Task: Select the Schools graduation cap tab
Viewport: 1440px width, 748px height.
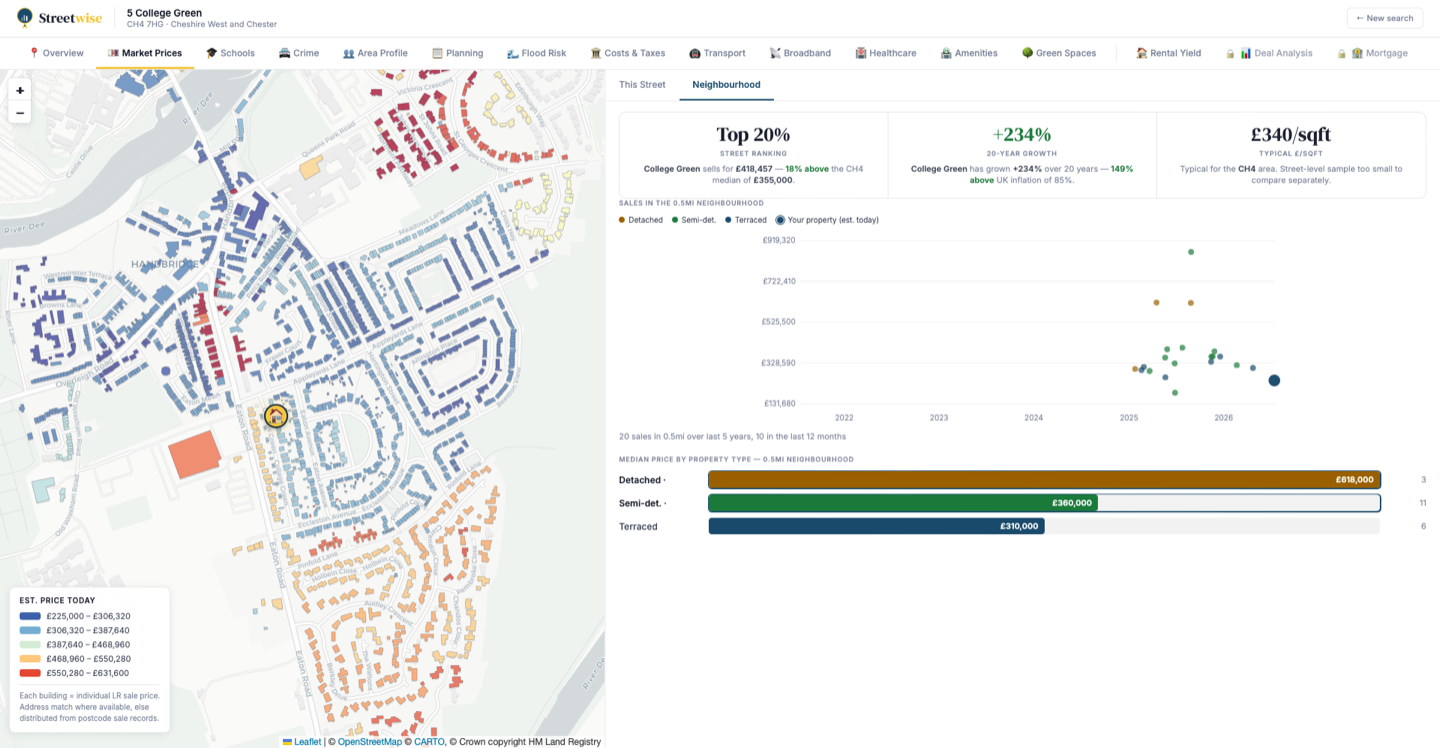Action: 230,53
